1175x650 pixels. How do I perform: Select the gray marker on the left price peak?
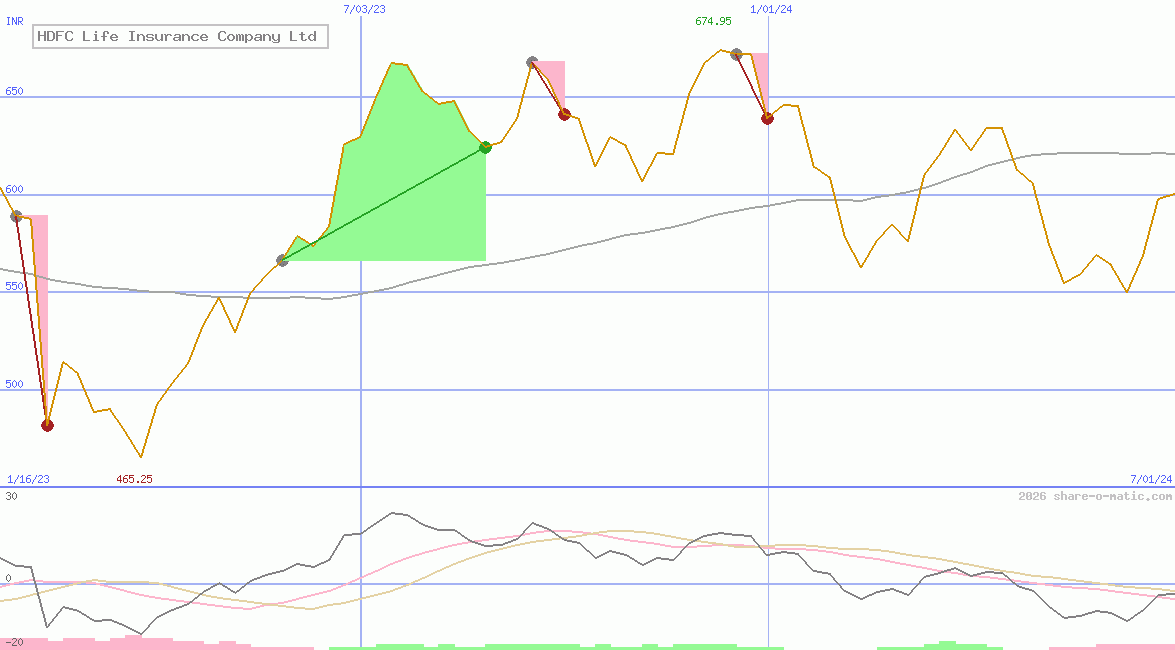point(17,214)
